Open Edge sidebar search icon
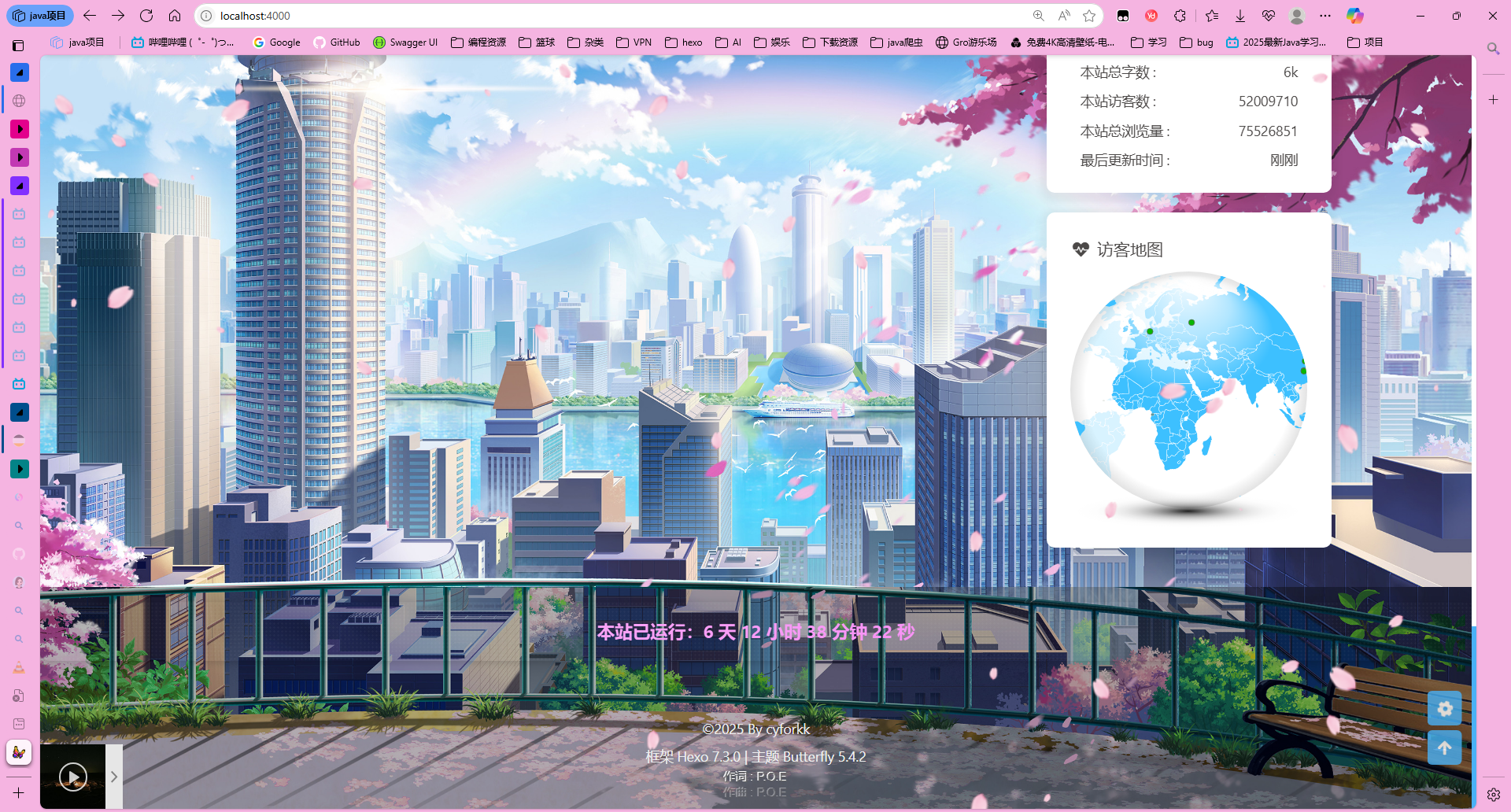The height and width of the screenshot is (812, 1511). tap(1493, 49)
